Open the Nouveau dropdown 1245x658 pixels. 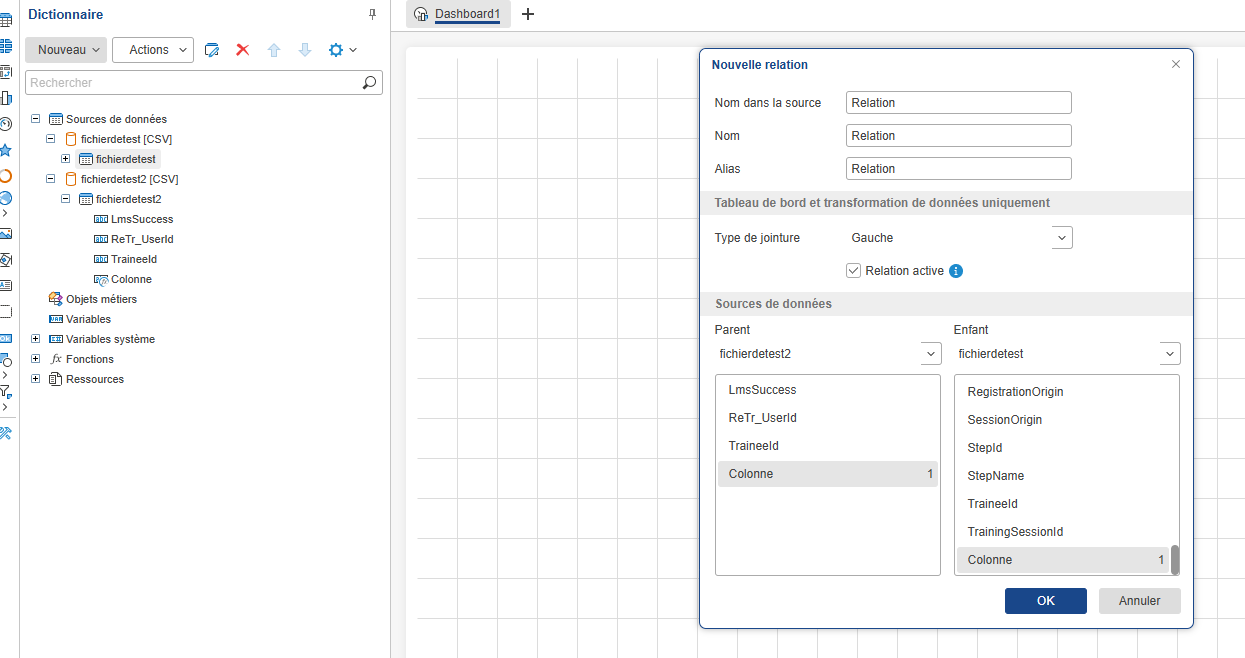coord(66,50)
